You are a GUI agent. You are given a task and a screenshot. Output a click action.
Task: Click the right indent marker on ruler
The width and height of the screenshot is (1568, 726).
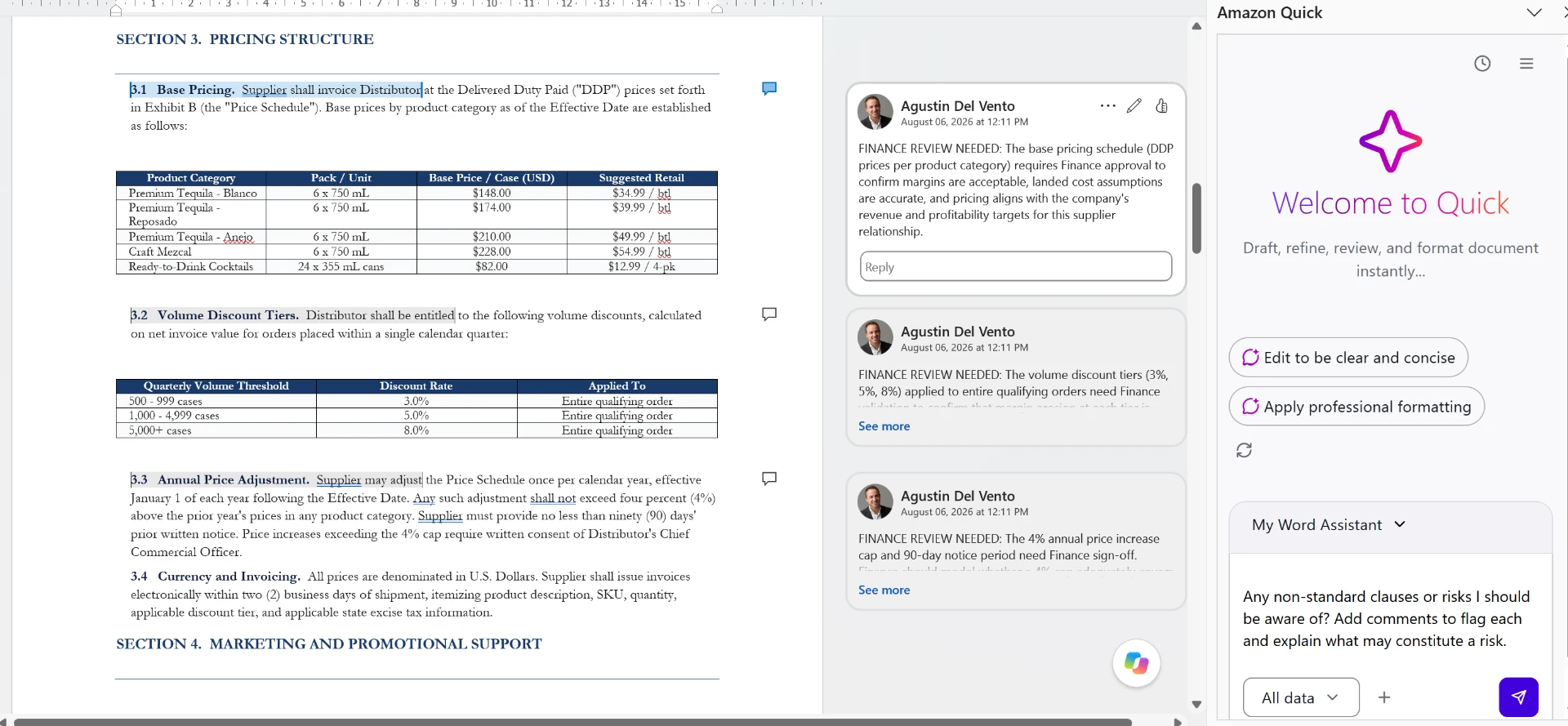[716, 10]
